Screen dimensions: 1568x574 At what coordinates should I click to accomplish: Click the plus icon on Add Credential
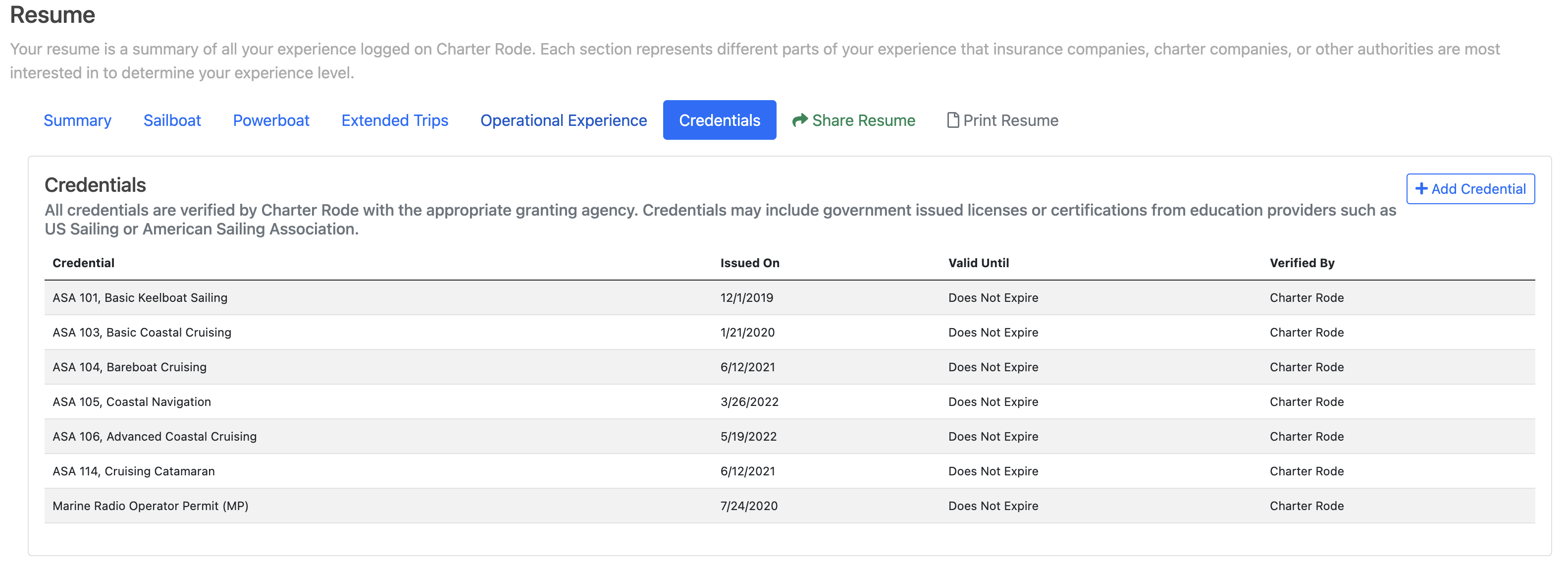pyautogui.click(x=1421, y=189)
